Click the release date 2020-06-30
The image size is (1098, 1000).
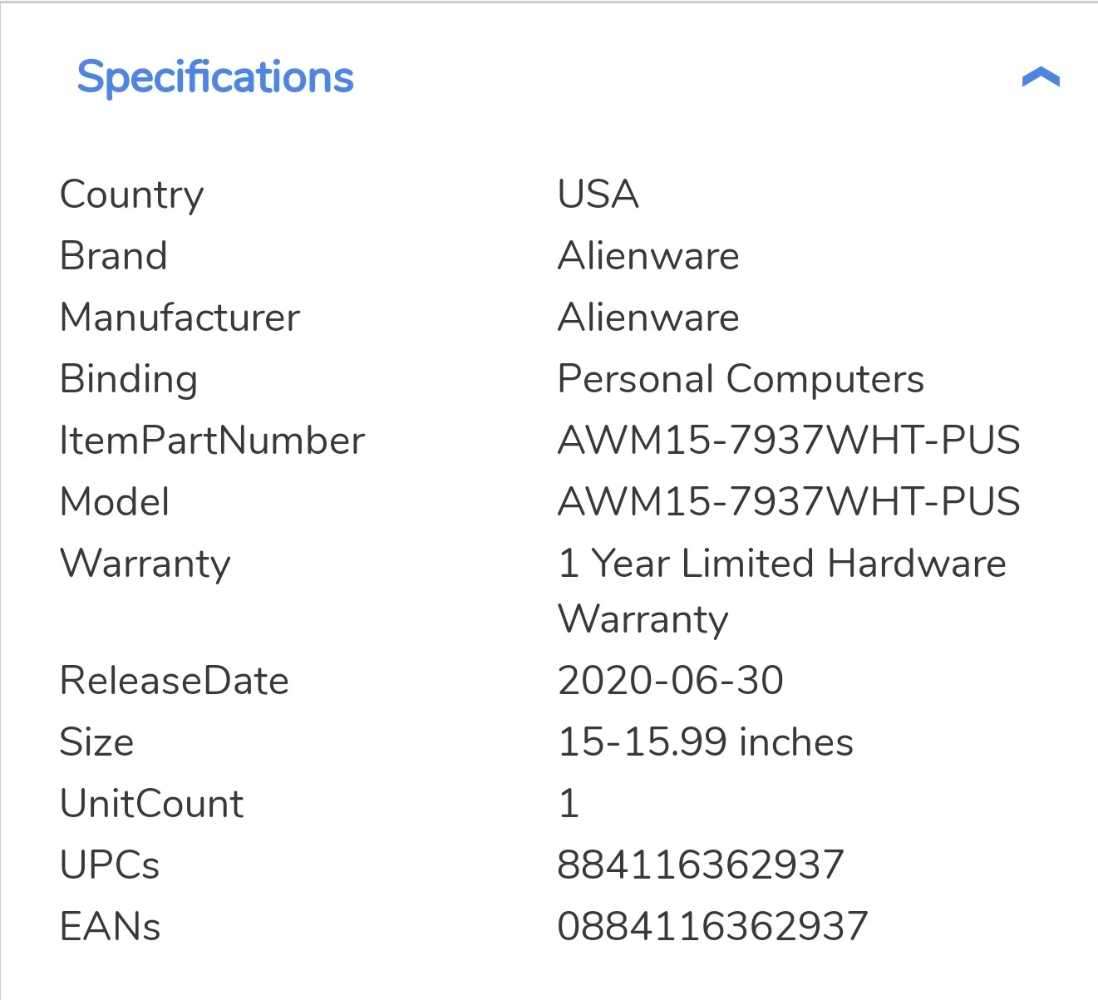tap(670, 681)
